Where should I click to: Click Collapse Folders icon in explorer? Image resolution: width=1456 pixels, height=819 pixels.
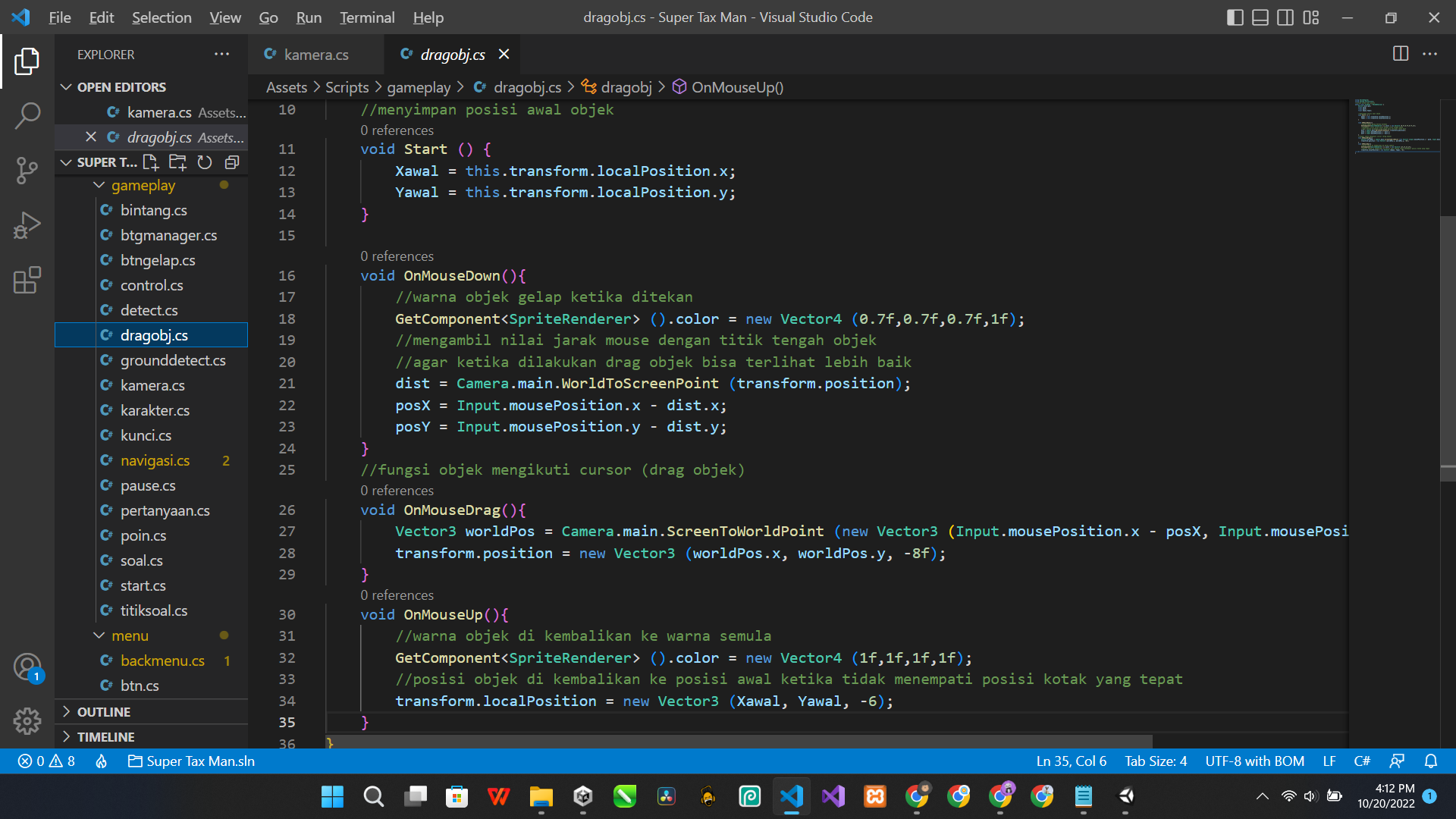tap(232, 162)
